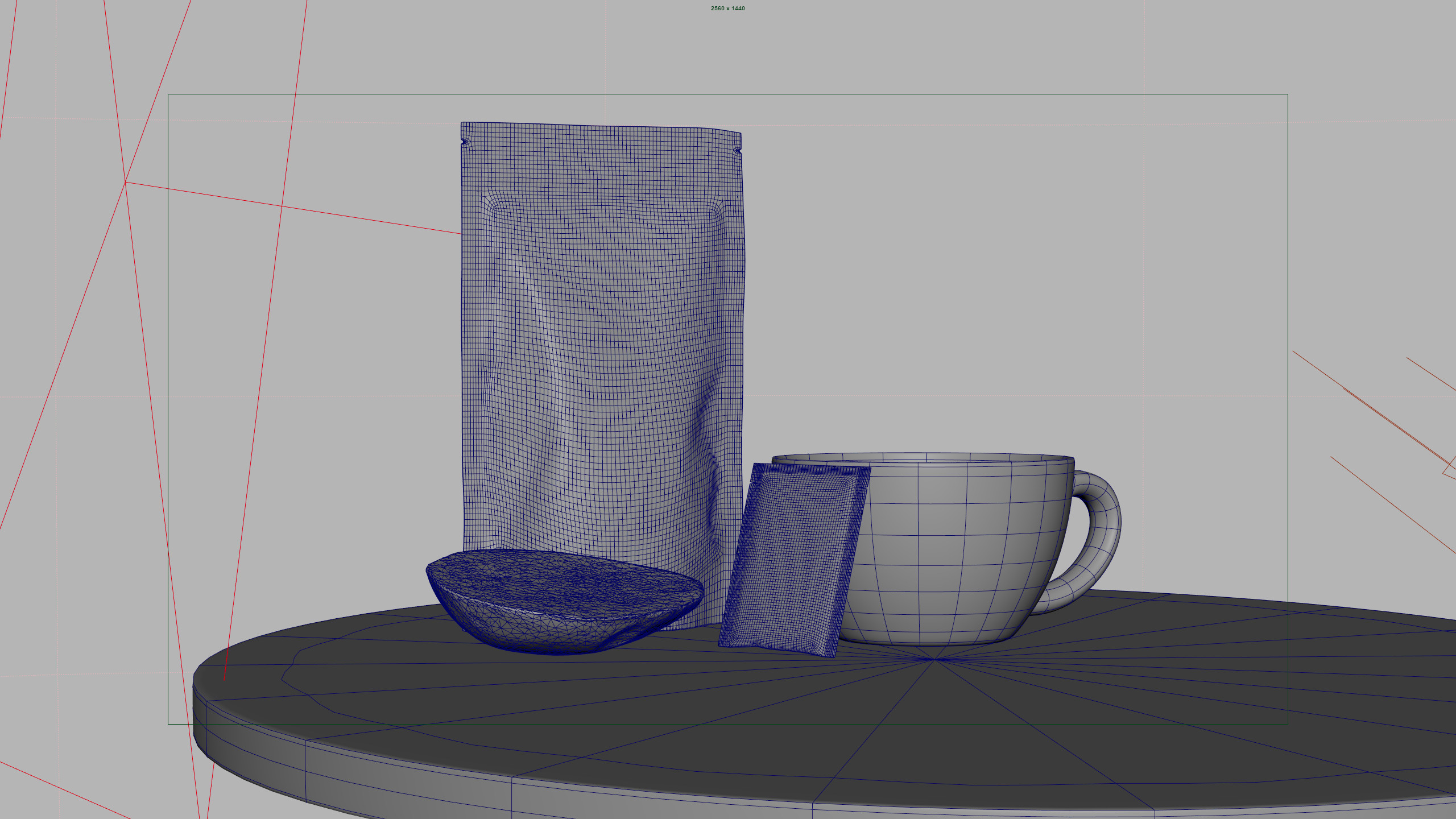This screenshot has width=1456, height=819.
Task: Click empty gray background right of pouch
Action: point(967,284)
